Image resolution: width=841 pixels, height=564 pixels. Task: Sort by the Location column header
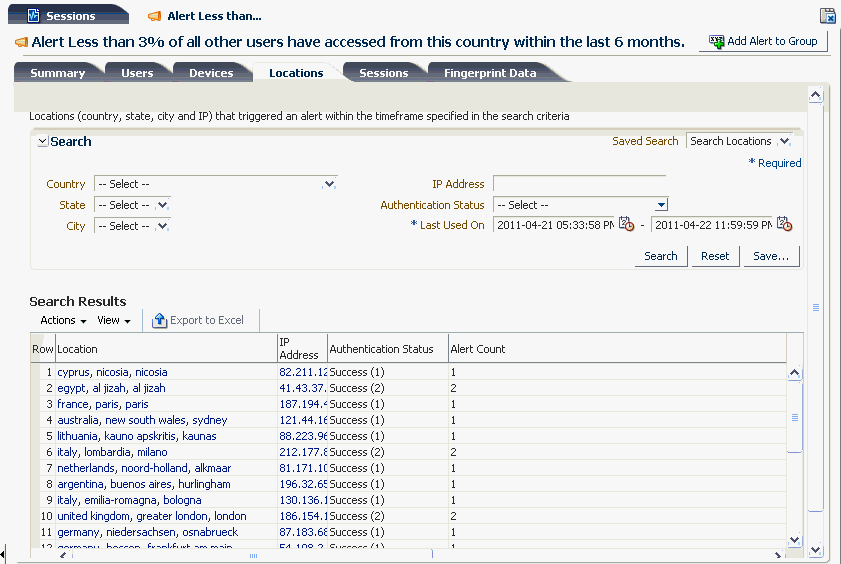[x=166, y=349]
